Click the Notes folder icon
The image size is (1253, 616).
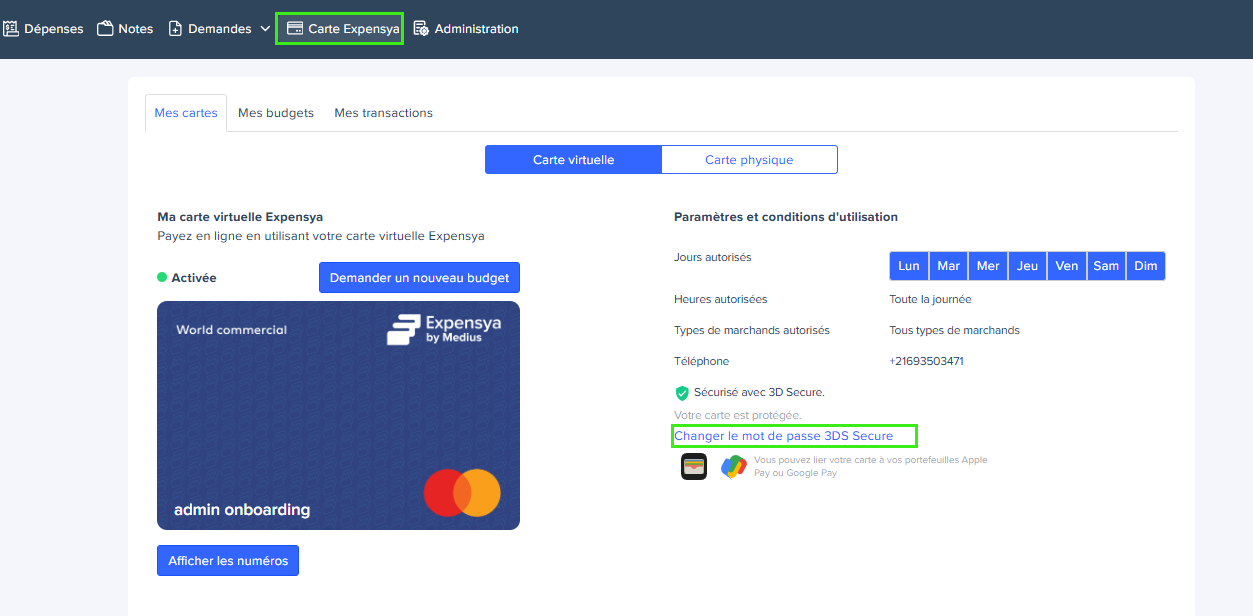pyautogui.click(x=105, y=29)
